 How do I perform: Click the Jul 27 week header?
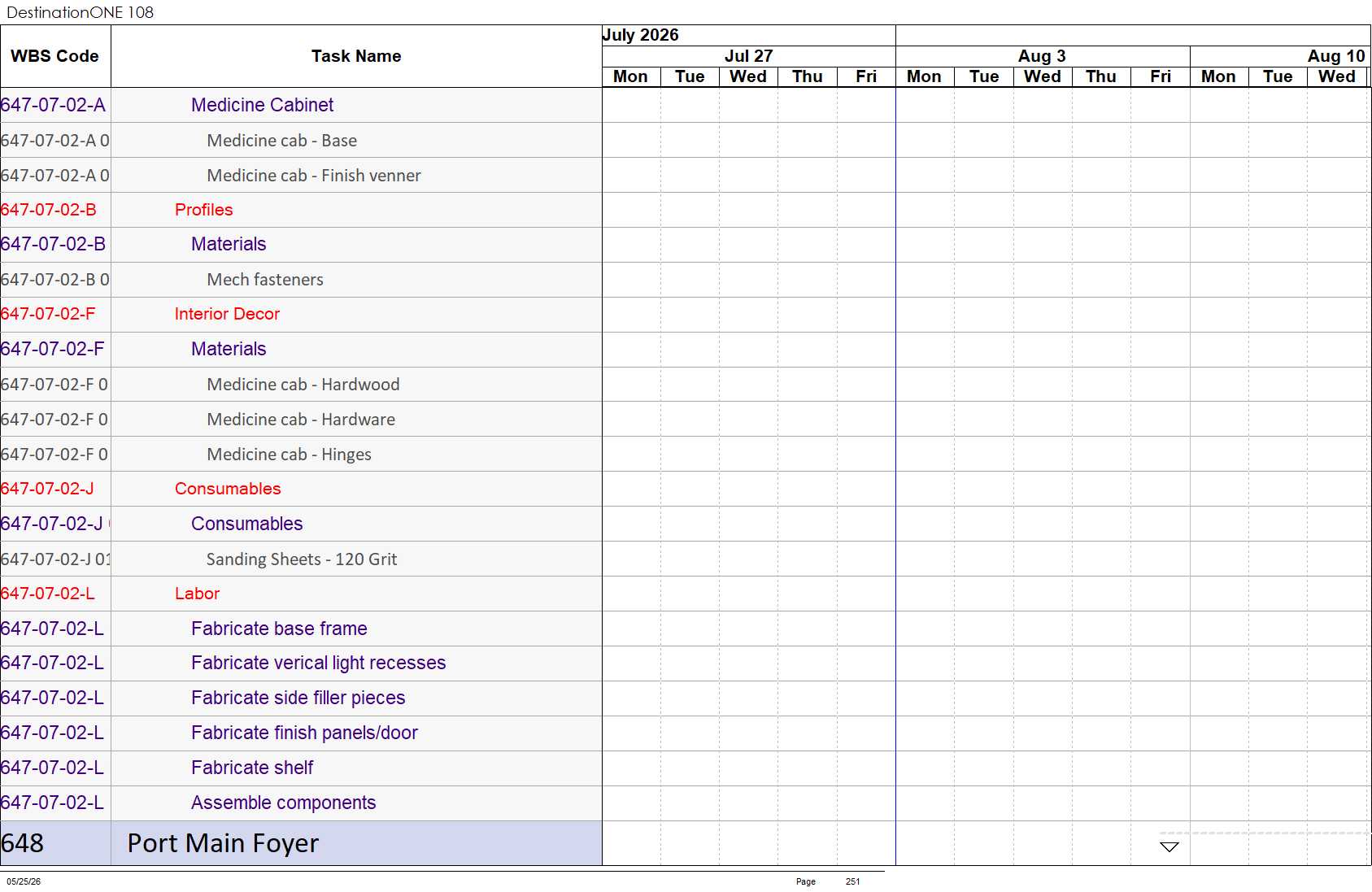tap(749, 56)
